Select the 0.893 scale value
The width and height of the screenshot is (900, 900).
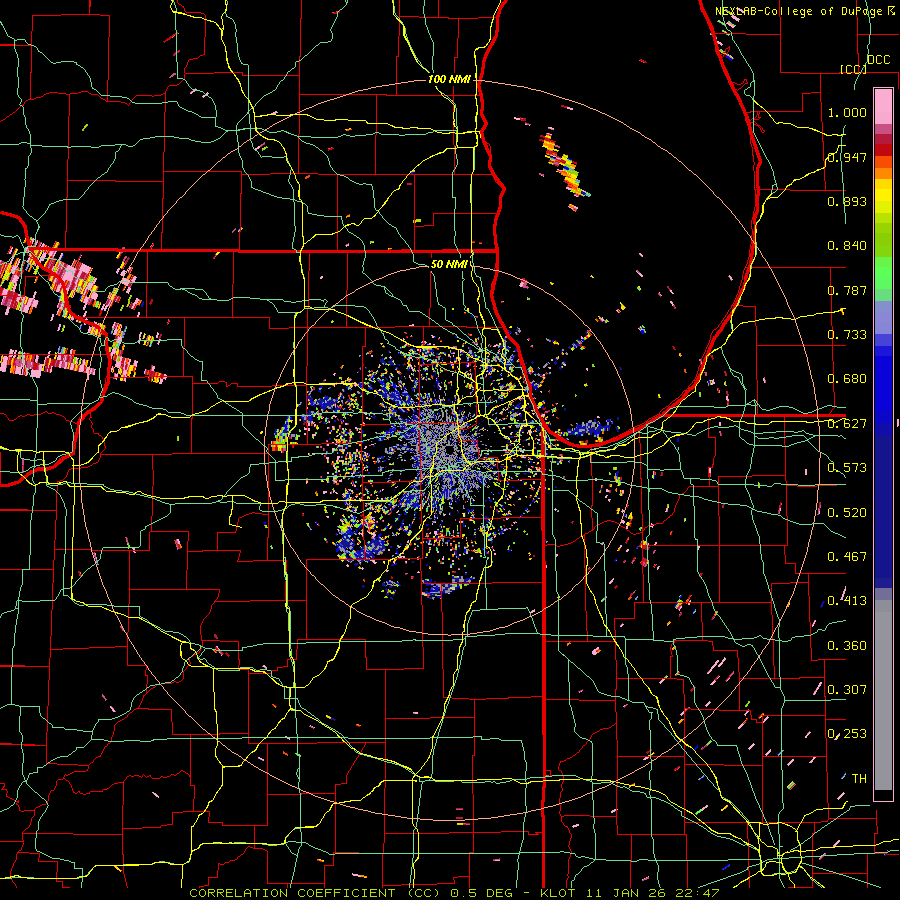[847, 201]
